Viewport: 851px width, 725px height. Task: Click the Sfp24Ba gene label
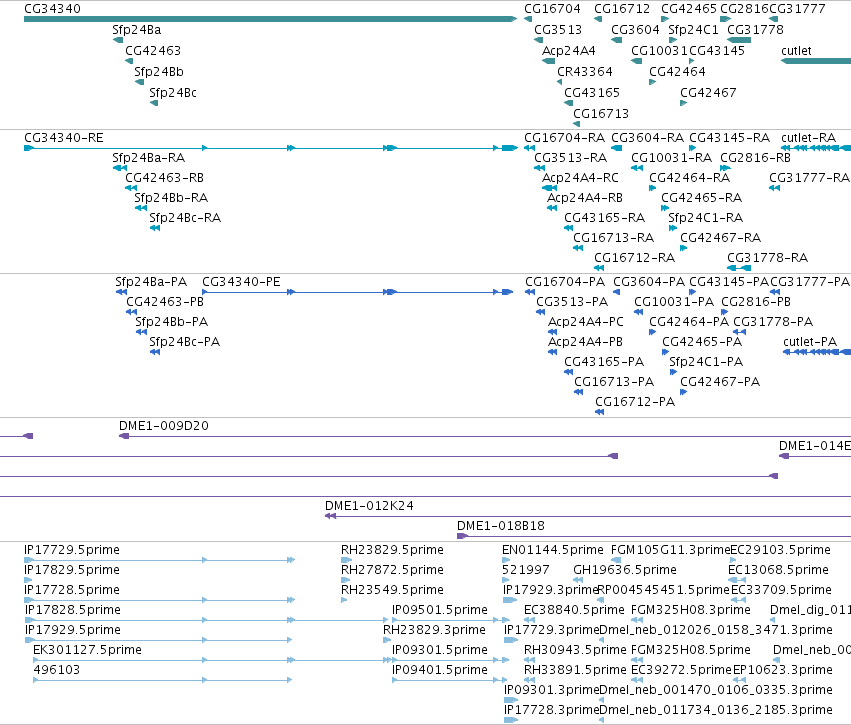click(136, 29)
